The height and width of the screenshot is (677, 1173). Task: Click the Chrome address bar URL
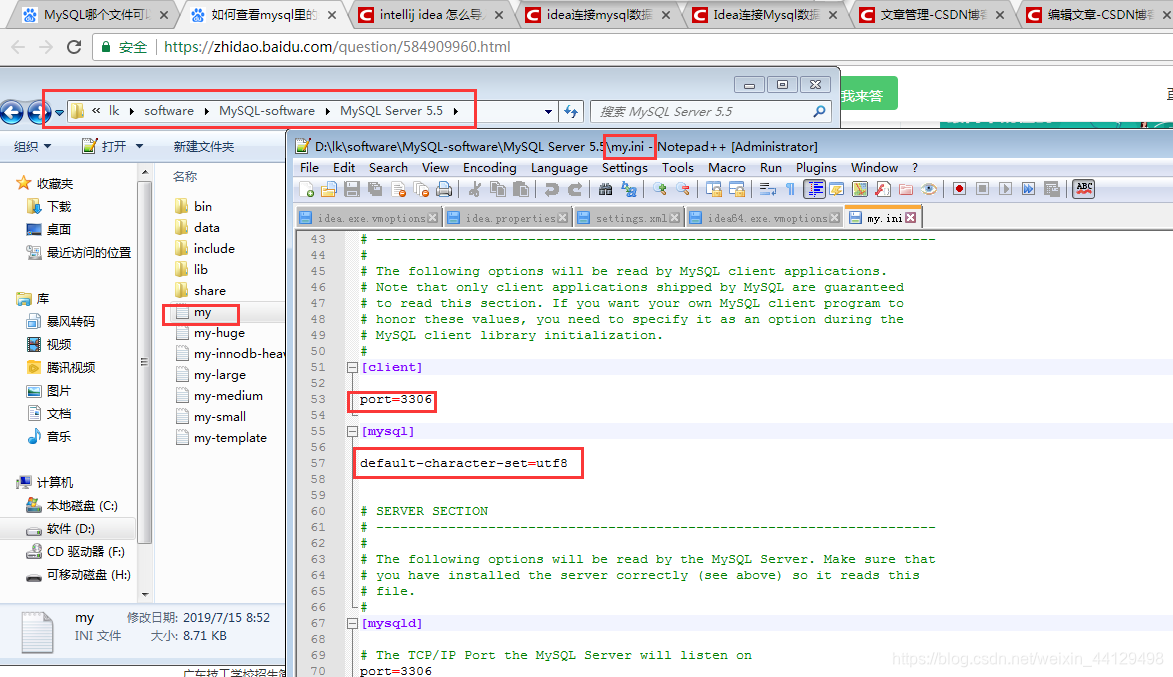(337, 47)
